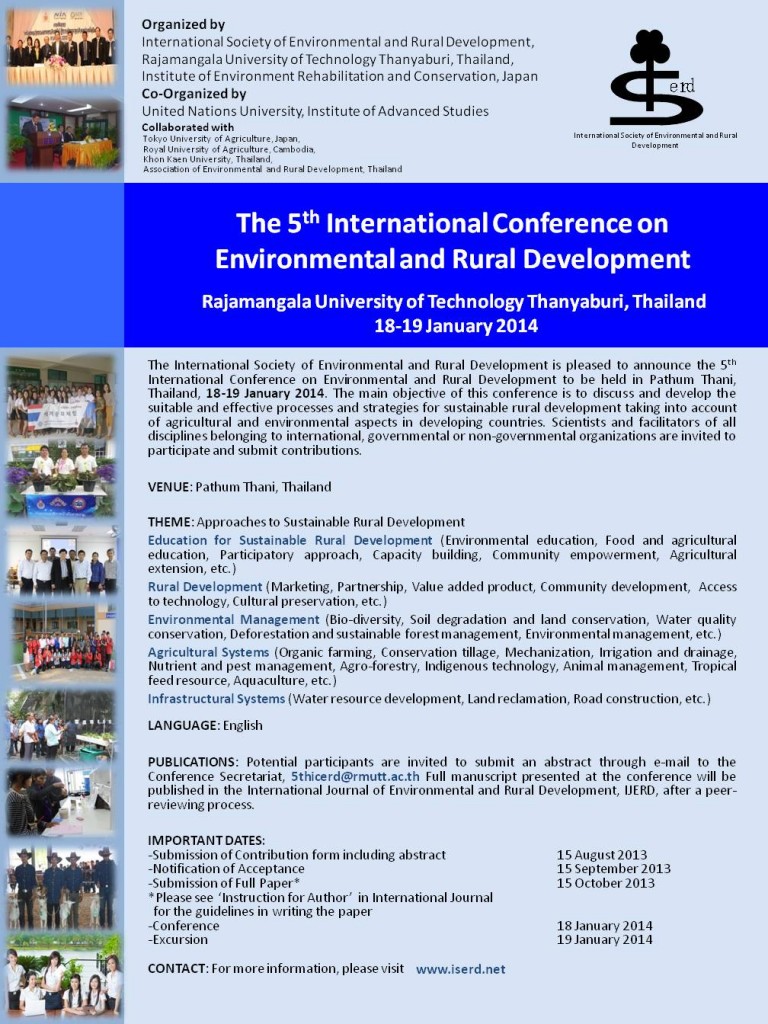Open the laboratory work photo
Viewport: 768px width, 1024px height.
(x=61, y=802)
